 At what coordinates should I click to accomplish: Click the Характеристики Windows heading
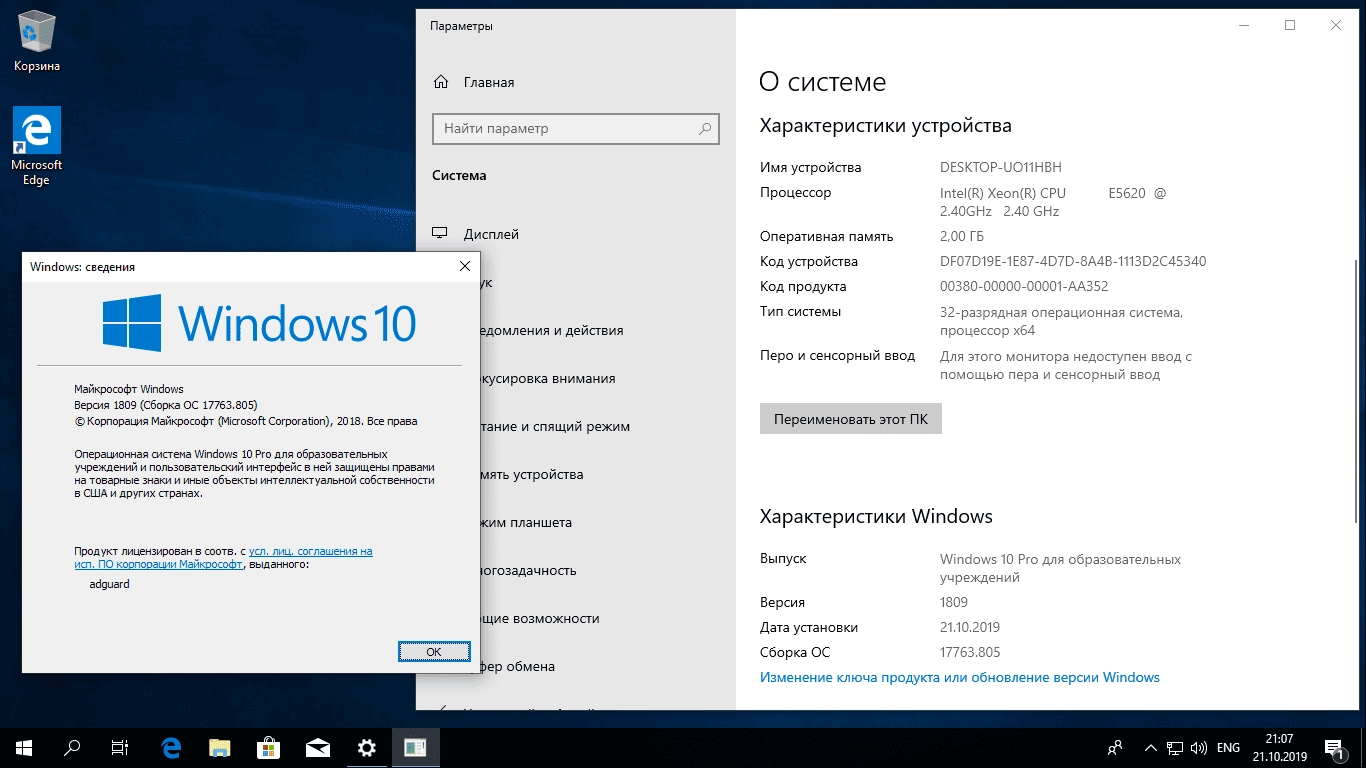(x=876, y=517)
